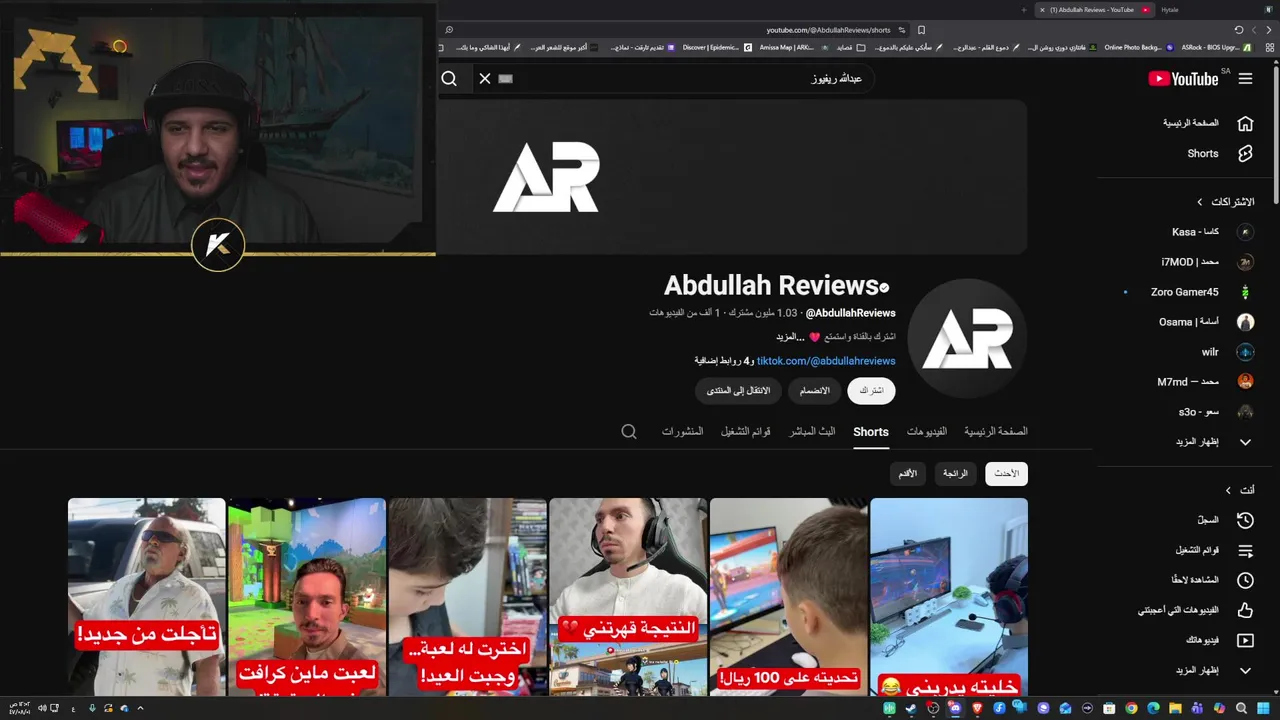
Task: Click the 'الانتقال إلى المنتدى' button
Action: pos(738,391)
